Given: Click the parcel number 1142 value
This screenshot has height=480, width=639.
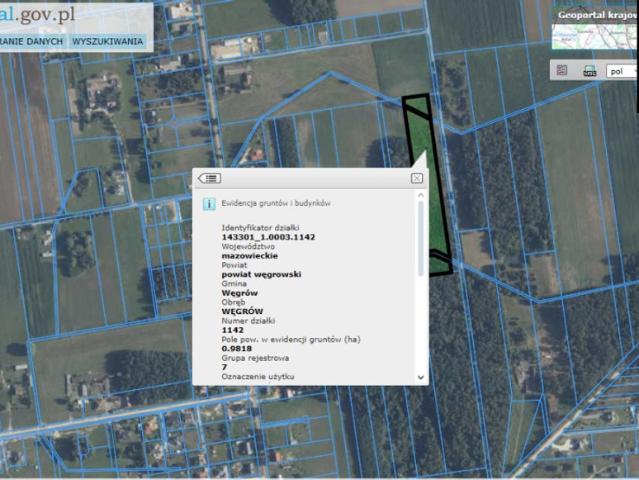Looking at the screenshot, I should point(232,330).
